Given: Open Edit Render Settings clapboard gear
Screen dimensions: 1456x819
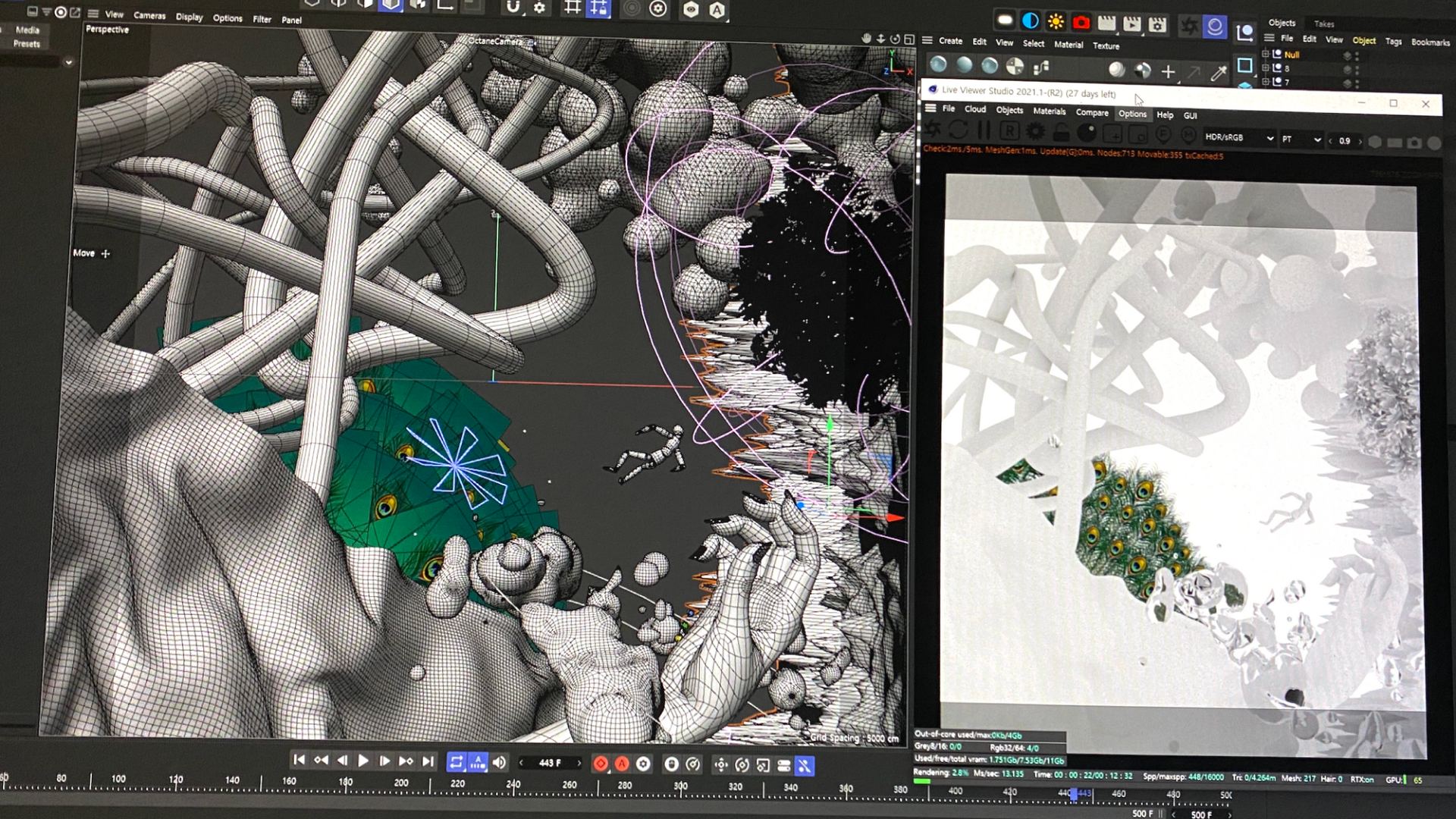Looking at the screenshot, I should point(1157,24).
